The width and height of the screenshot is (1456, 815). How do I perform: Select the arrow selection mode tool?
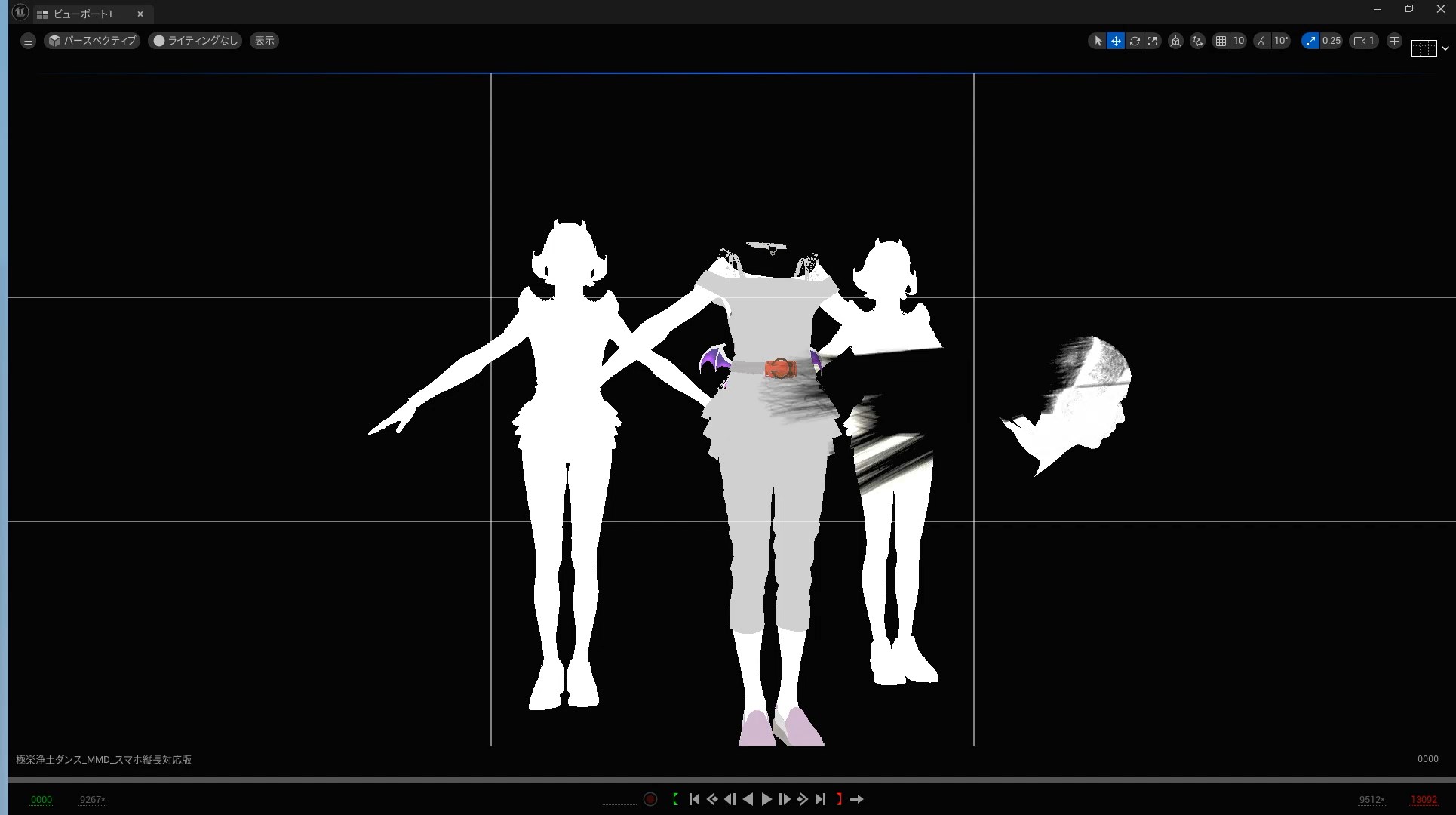[1098, 41]
